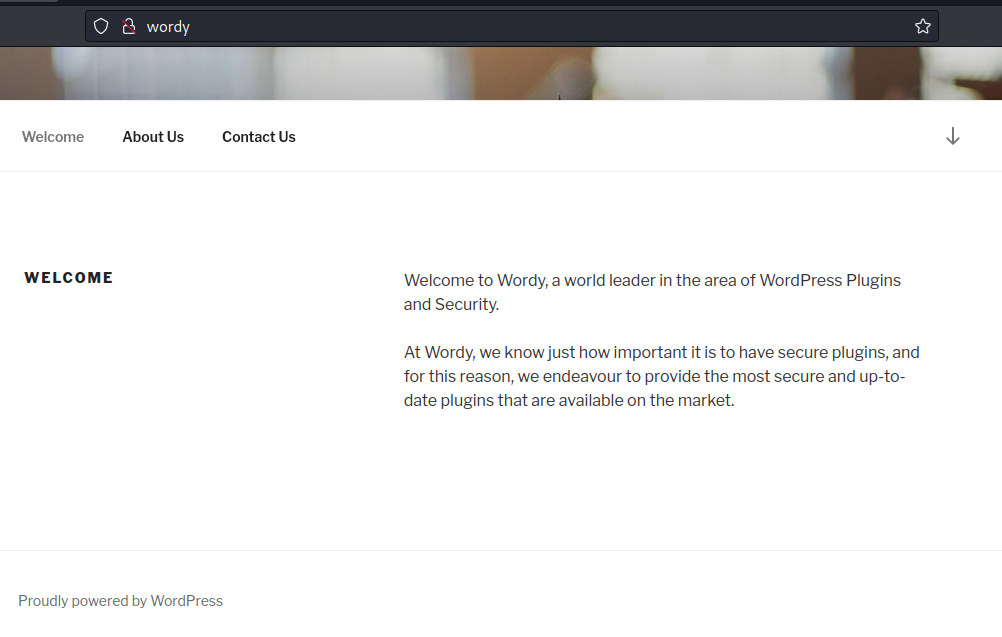Go to the About Us page
The height and width of the screenshot is (637, 1002).
tap(153, 137)
